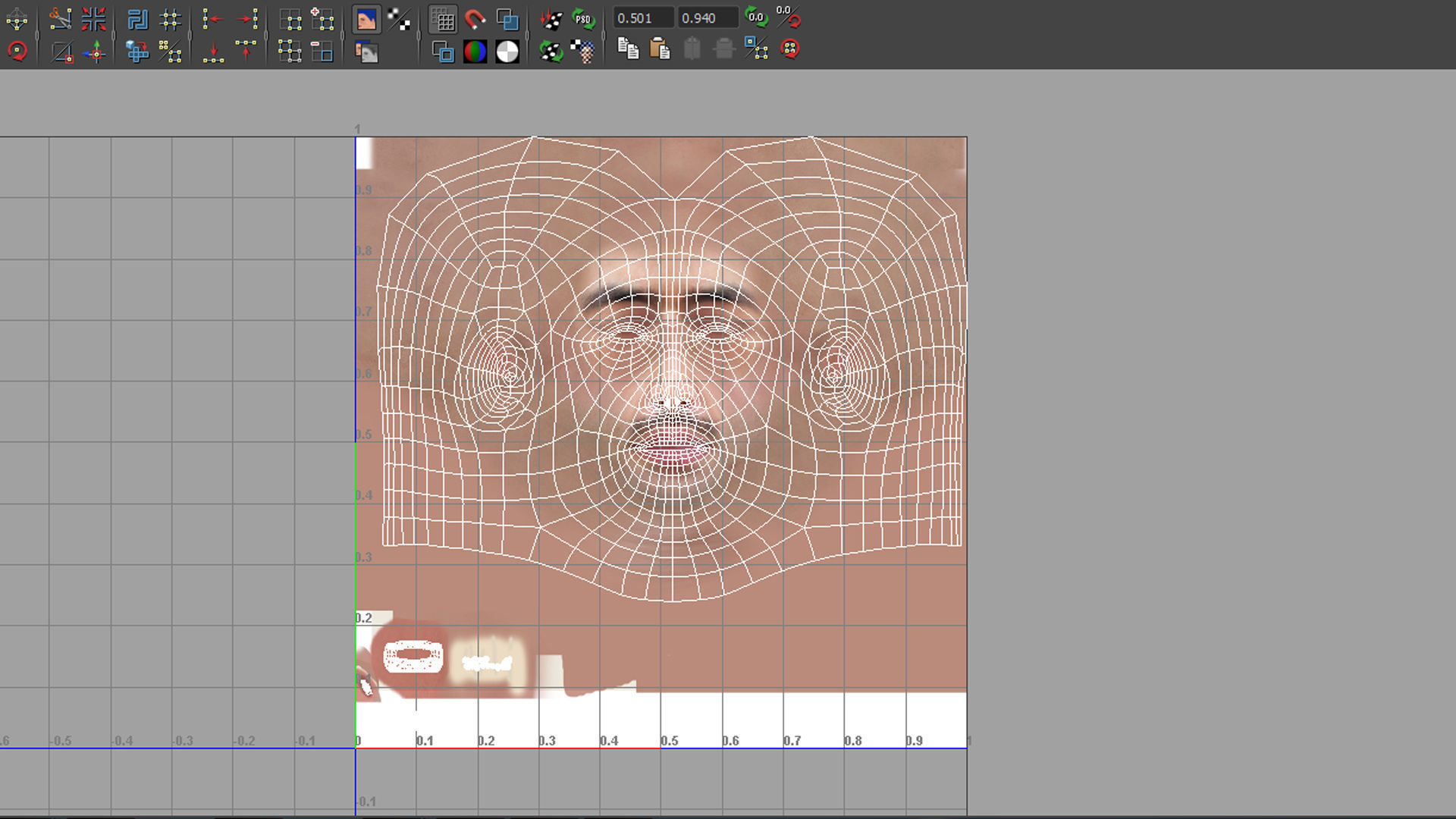Align UVs to maximum V (up arrow)
Viewport: 1456px width, 819px height.
point(247,52)
